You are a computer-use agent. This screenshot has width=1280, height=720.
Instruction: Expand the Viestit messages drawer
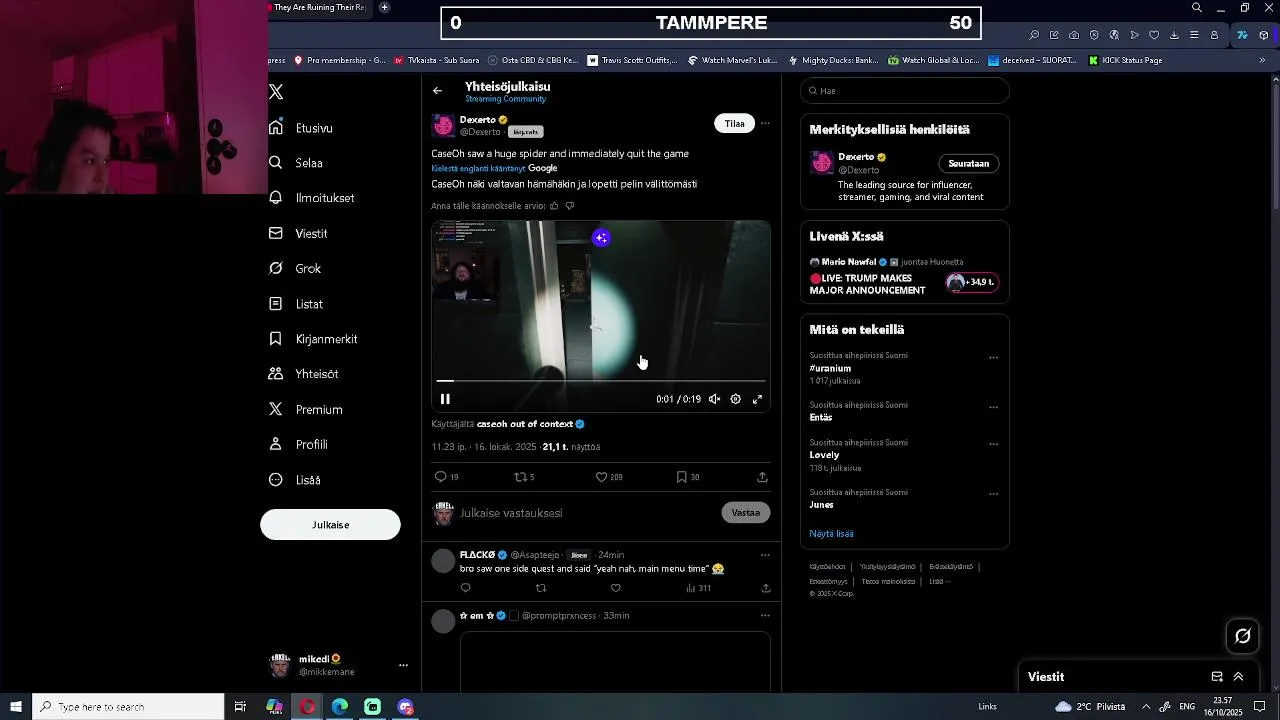(1238, 677)
